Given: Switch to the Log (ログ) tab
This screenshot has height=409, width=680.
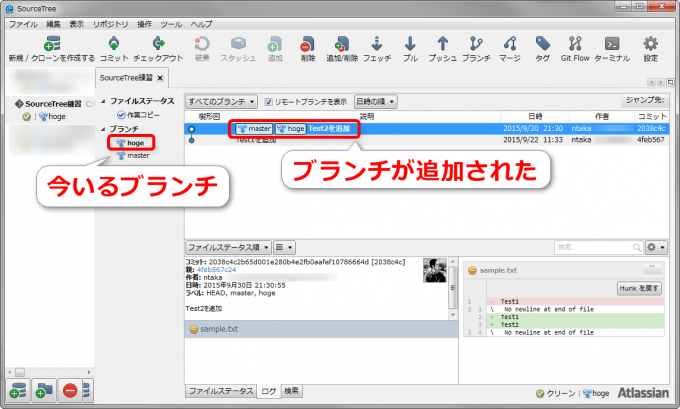Looking at the screenshot, I should [x=268, y=391].
